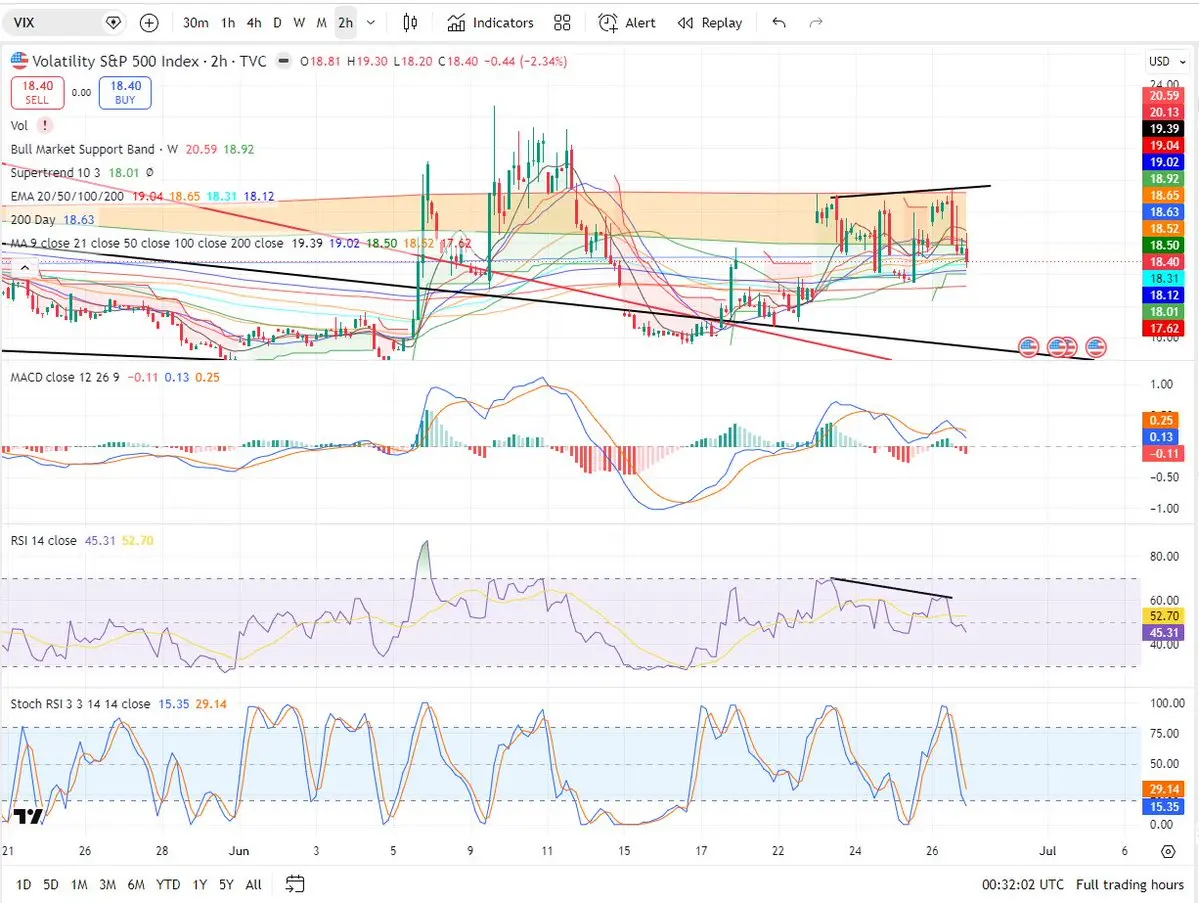Screen dimensions: 1199x903
Task: Set date range to 5Y
Action: point(226,885)
